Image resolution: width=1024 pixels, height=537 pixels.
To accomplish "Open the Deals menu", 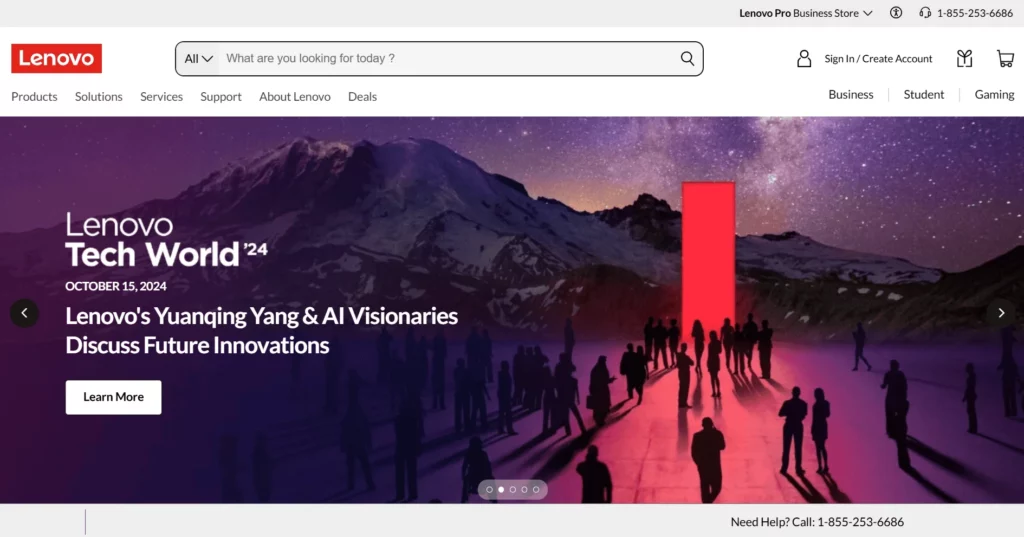I will coord(362,97).
